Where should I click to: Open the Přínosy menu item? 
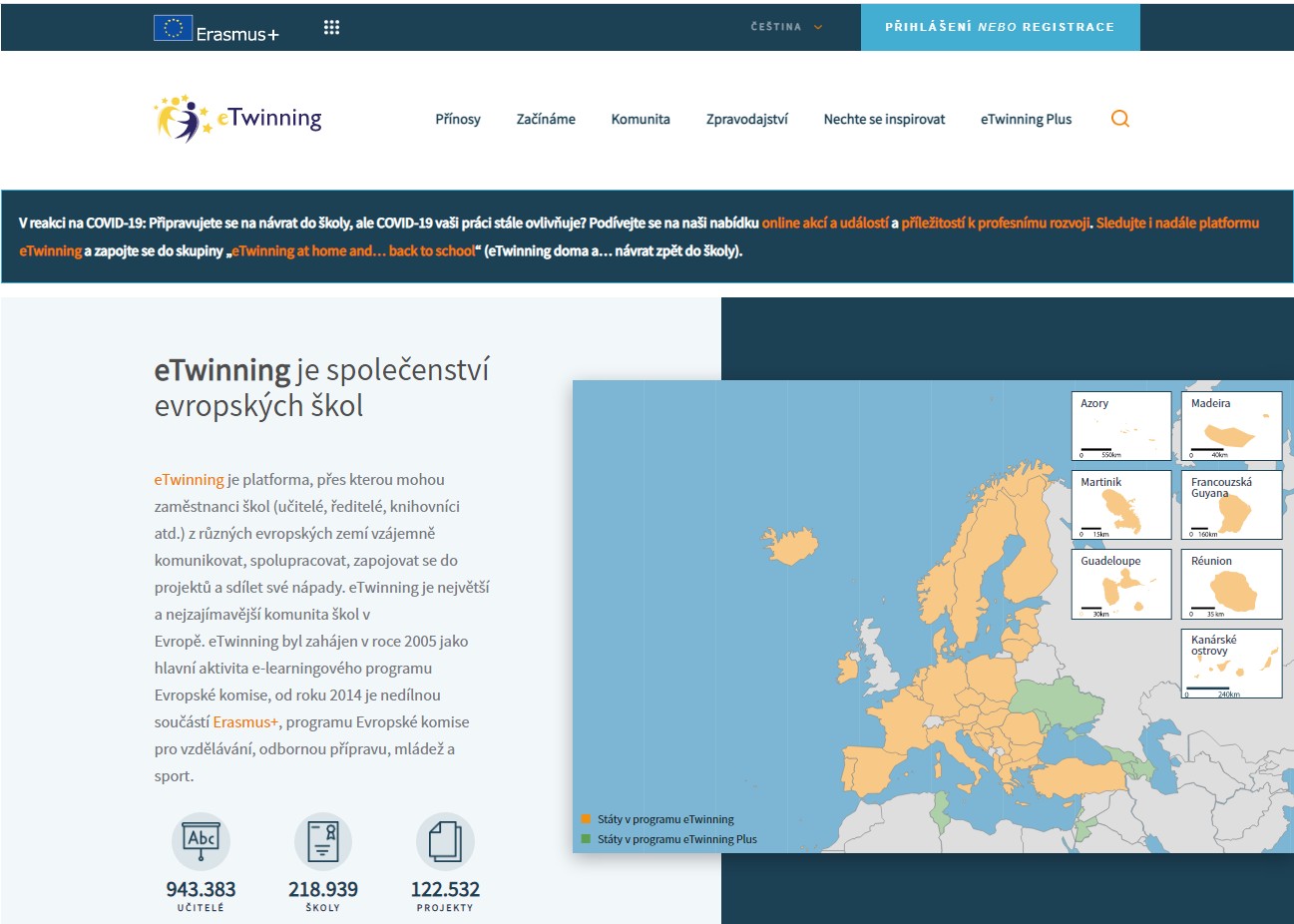coord(458,119)
